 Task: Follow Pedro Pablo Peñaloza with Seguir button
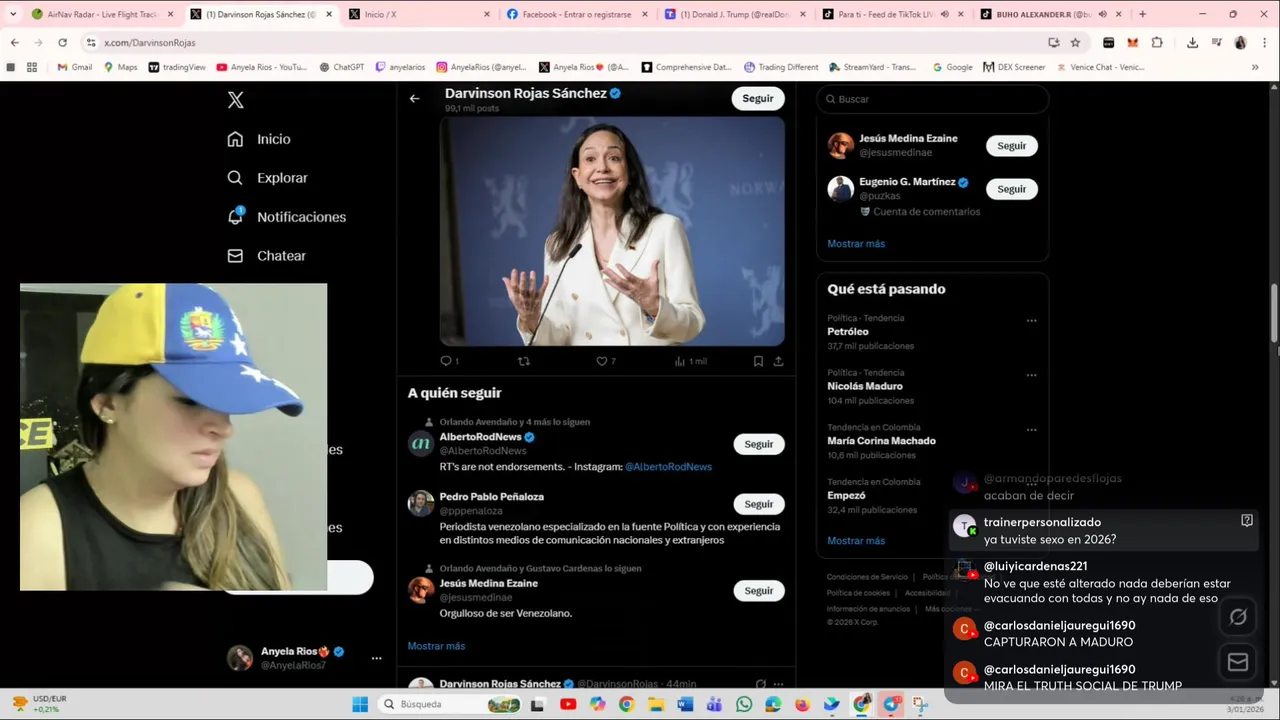pyautogui.click(x=758, y=504)
